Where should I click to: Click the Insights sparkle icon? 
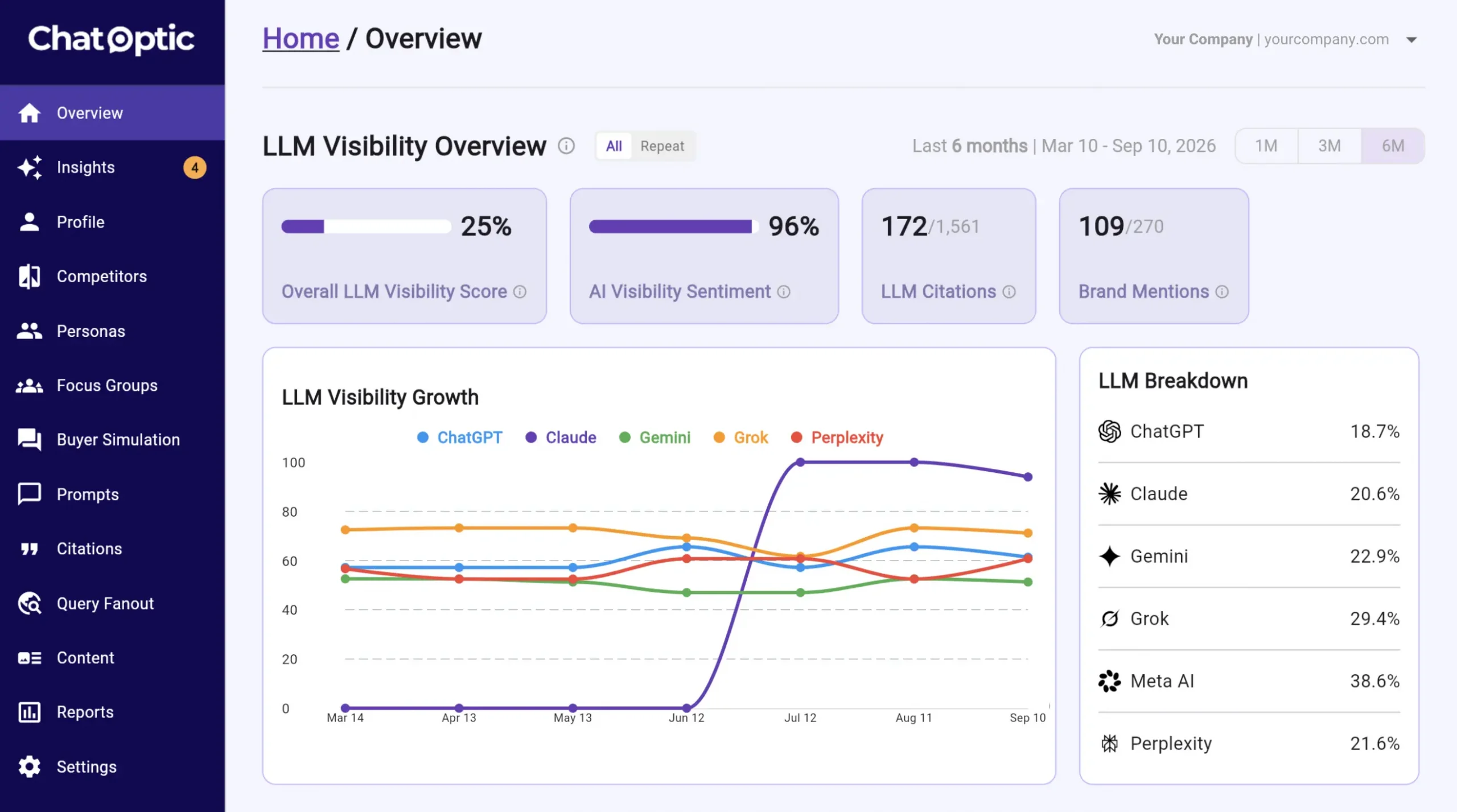(29, 167)
